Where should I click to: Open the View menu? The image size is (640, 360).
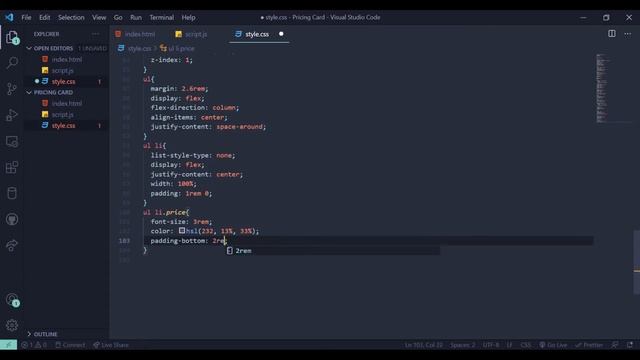point(99,18)
